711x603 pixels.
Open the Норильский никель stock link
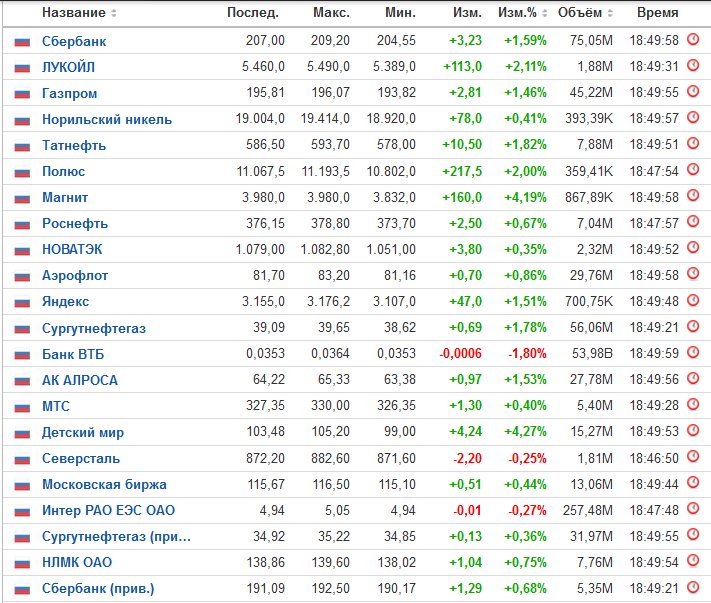click(x=107, y=119)
